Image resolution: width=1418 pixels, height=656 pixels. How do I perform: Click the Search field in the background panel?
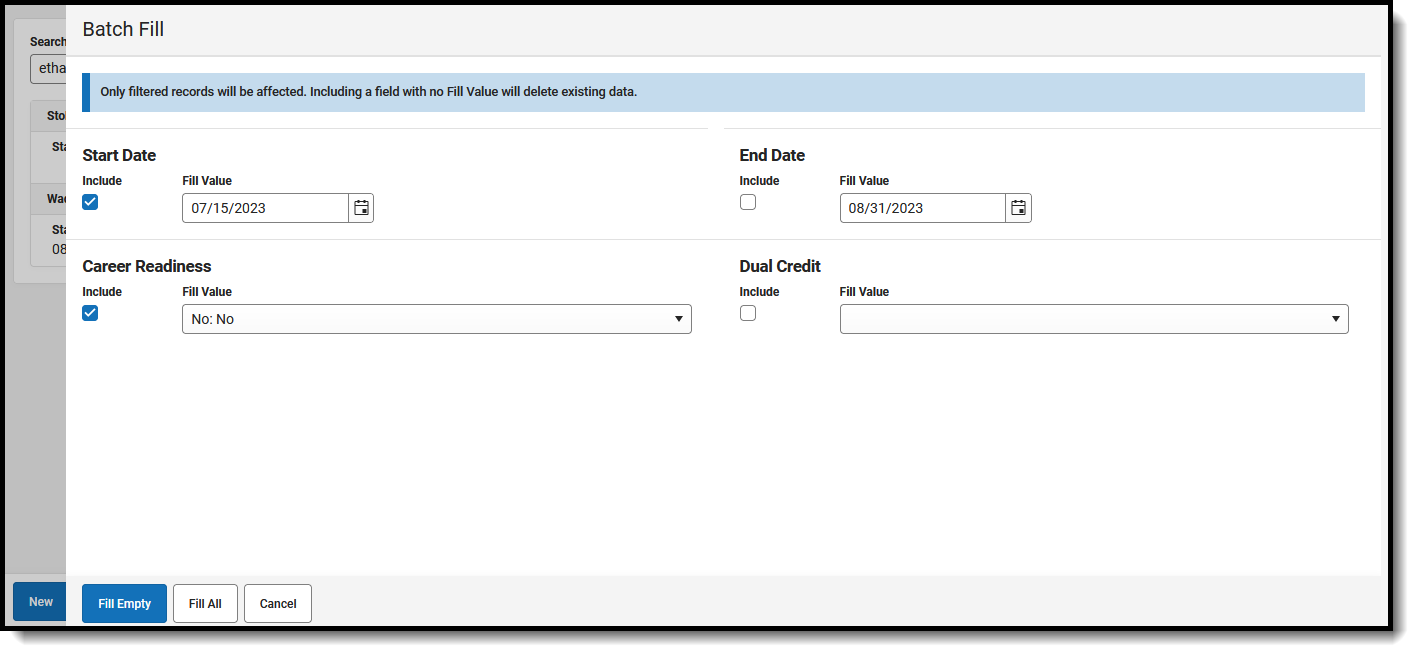point(48,69)
